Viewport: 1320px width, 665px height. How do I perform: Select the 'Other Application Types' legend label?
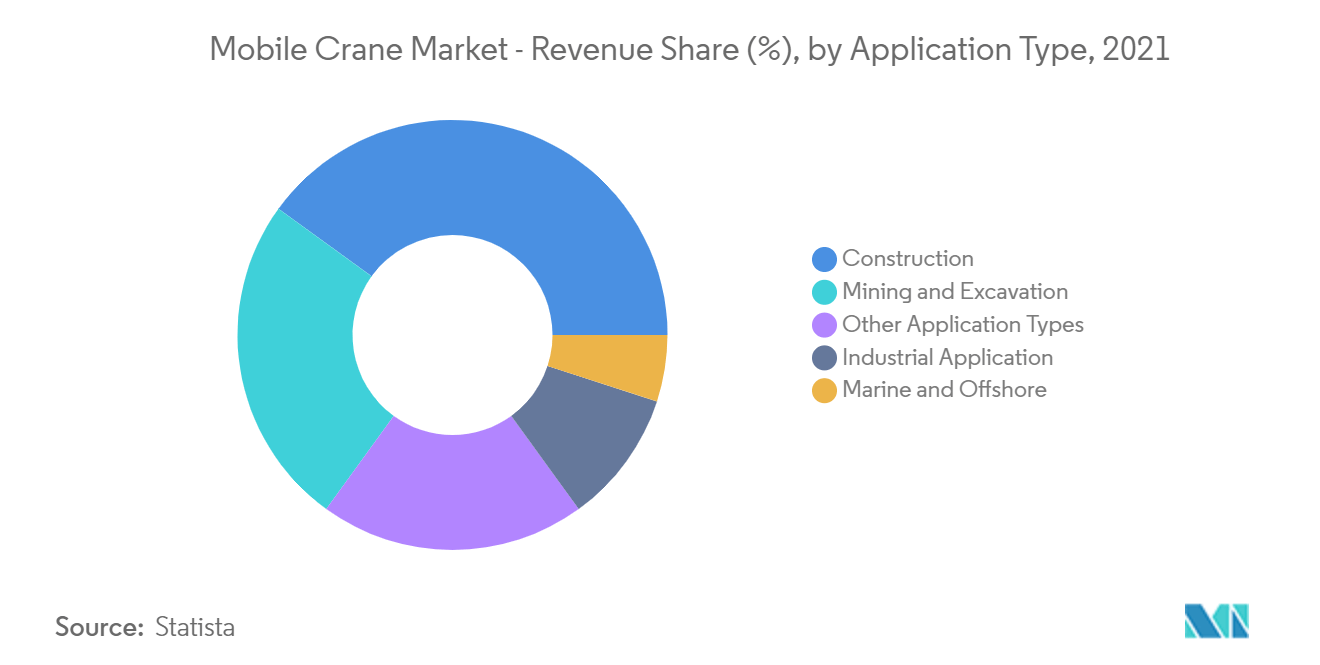click(x=963, y=324)
